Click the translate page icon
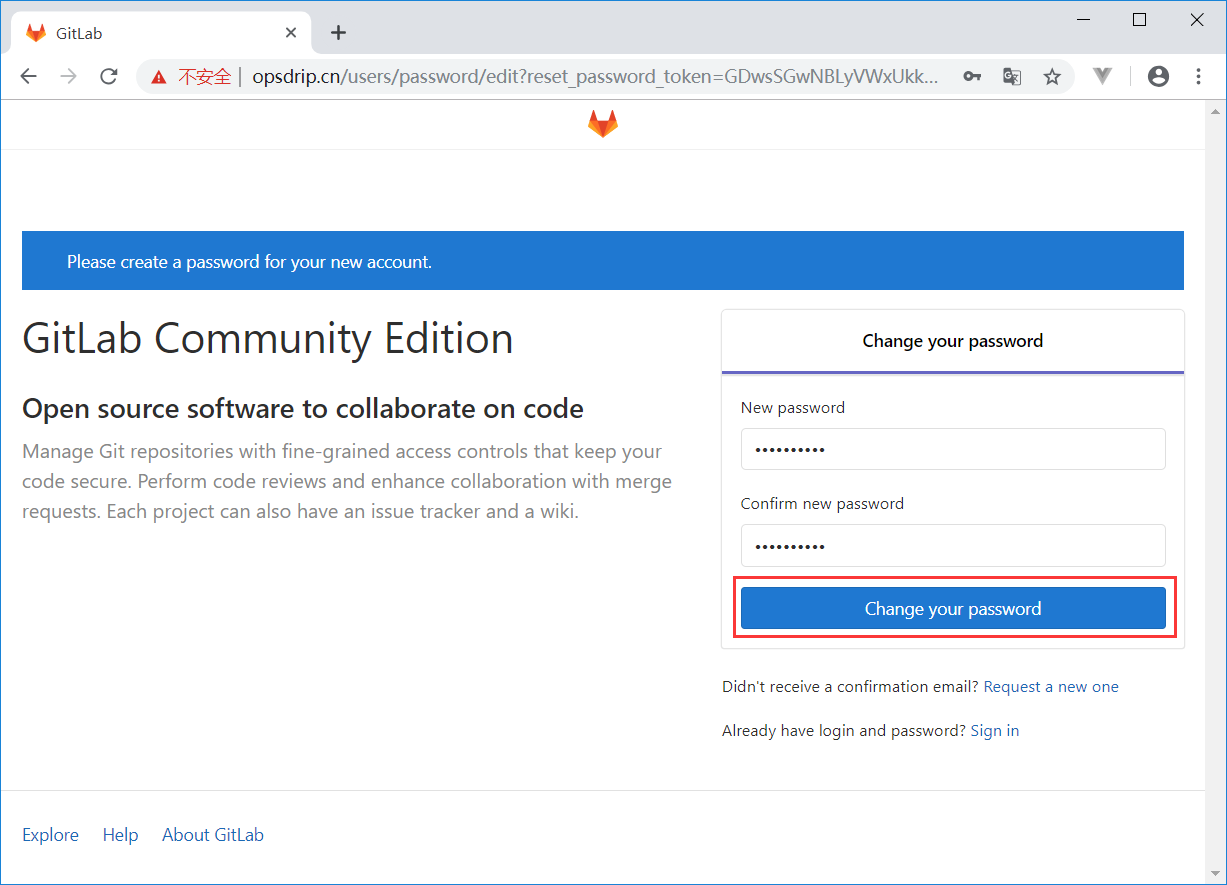 click(x=1012, y=77)
